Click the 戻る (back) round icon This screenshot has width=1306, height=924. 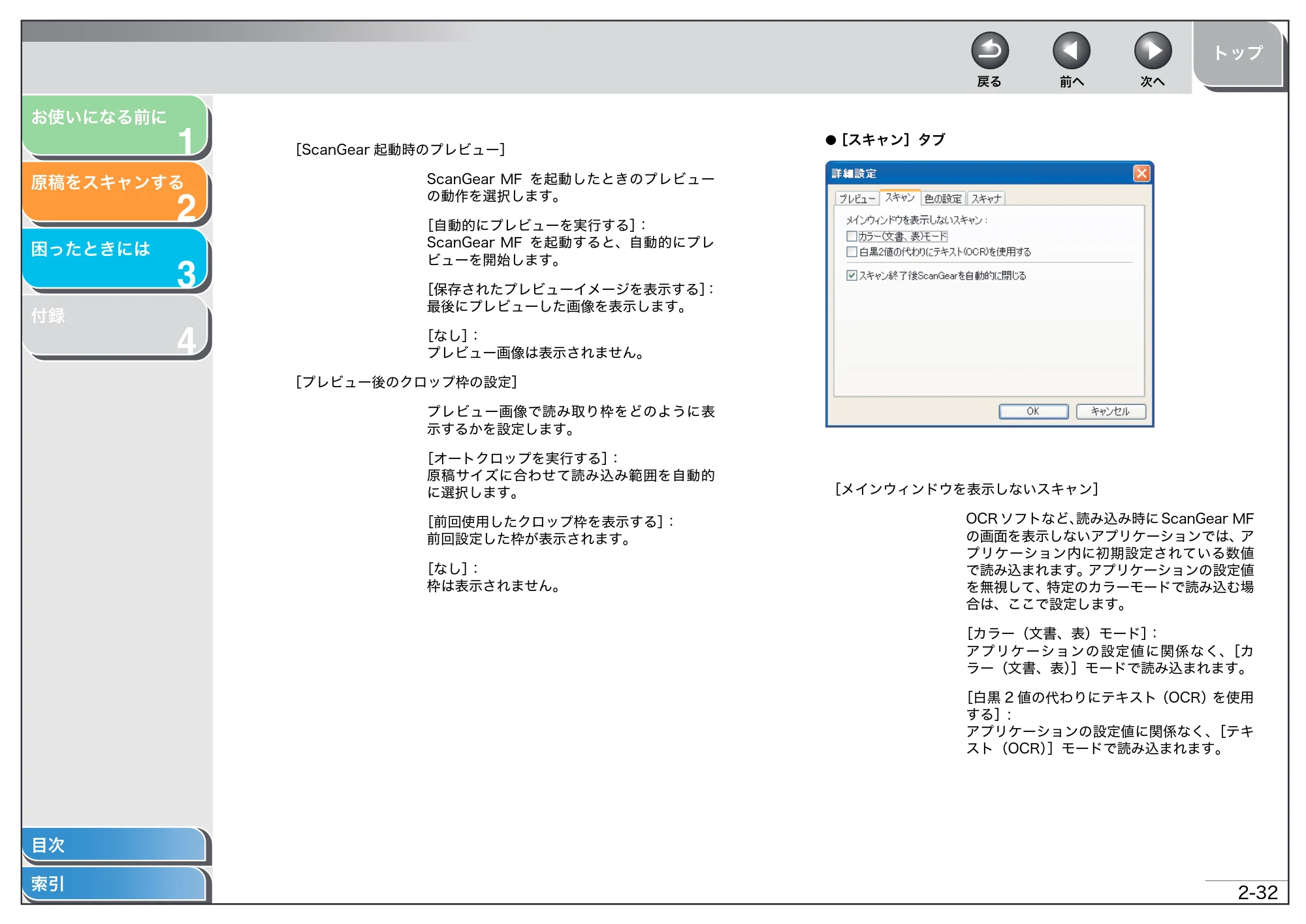[x=989, y=51]
